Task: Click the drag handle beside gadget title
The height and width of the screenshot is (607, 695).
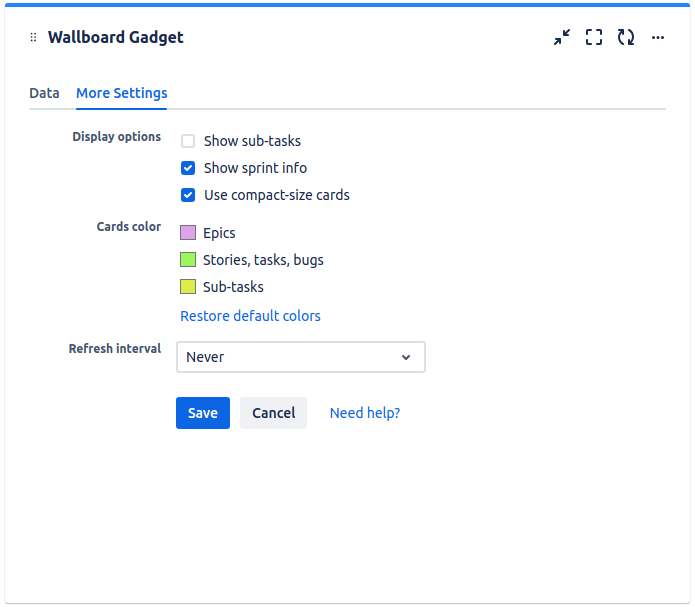Action: click(33, 38)
